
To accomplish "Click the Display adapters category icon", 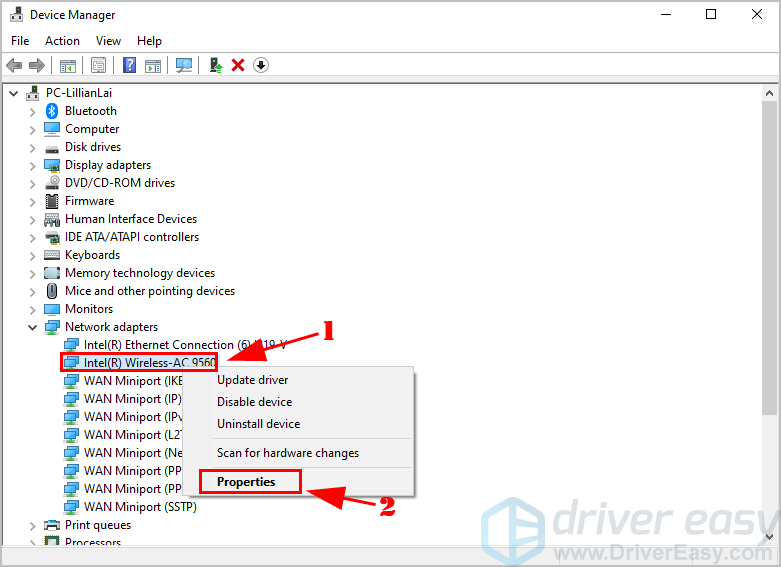I will point(52,165).
